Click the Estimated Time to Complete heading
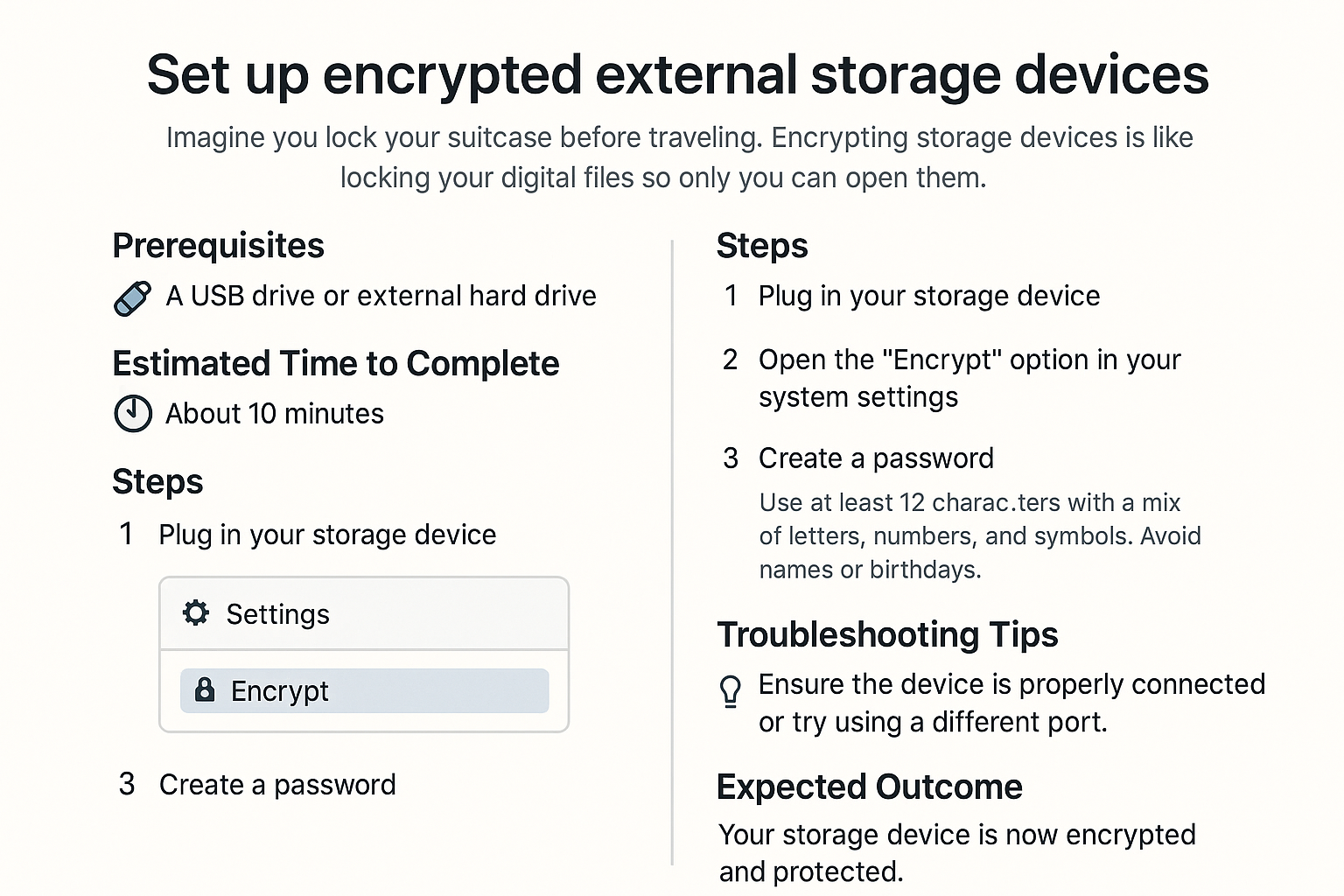 click(335, 364)
